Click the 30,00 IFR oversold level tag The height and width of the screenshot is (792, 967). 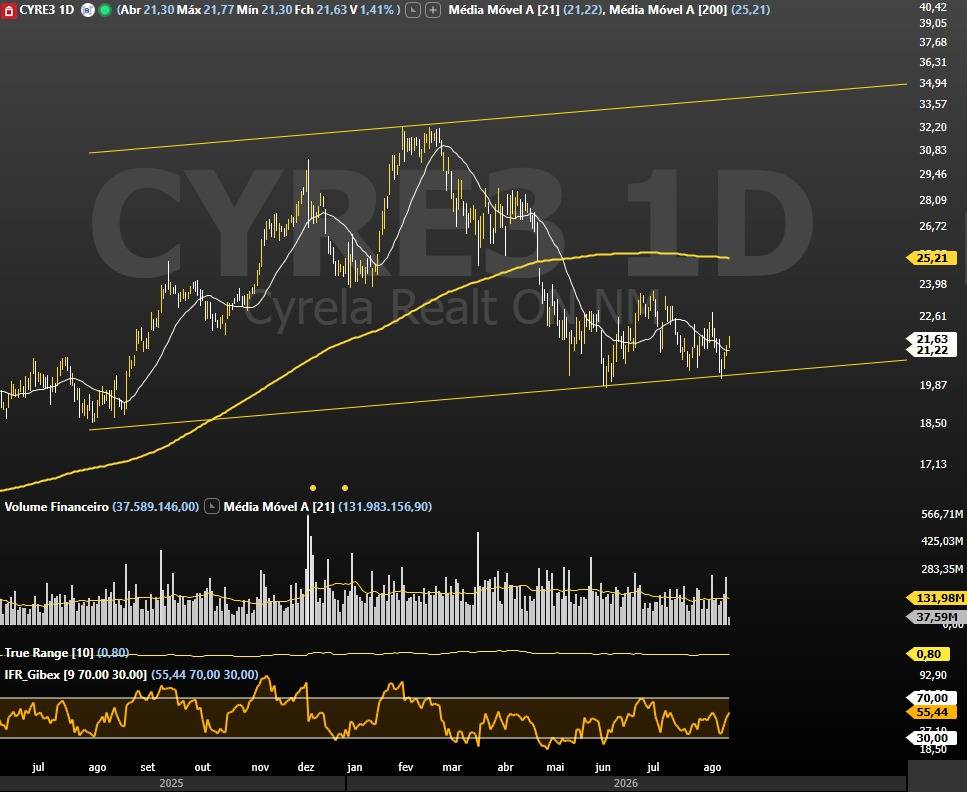932,738
